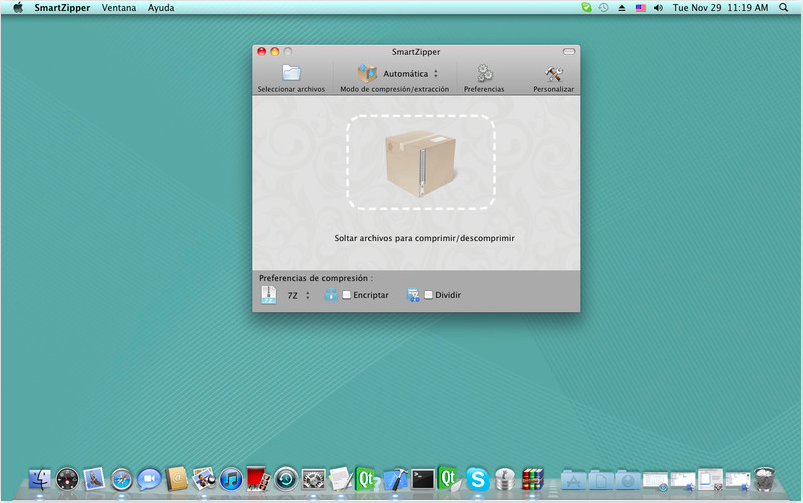Open Qt Assistant from the dock
Viewport: 803px width, 503px height.
pyautogui.click(x=367, y=479)
